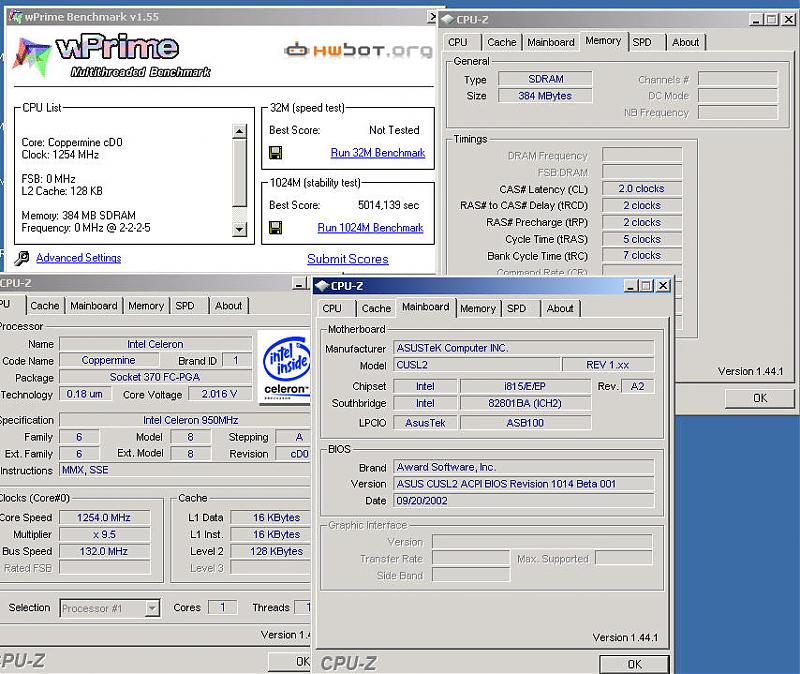Click the Instructions value "MMX, SSE"

click(186, 470)
